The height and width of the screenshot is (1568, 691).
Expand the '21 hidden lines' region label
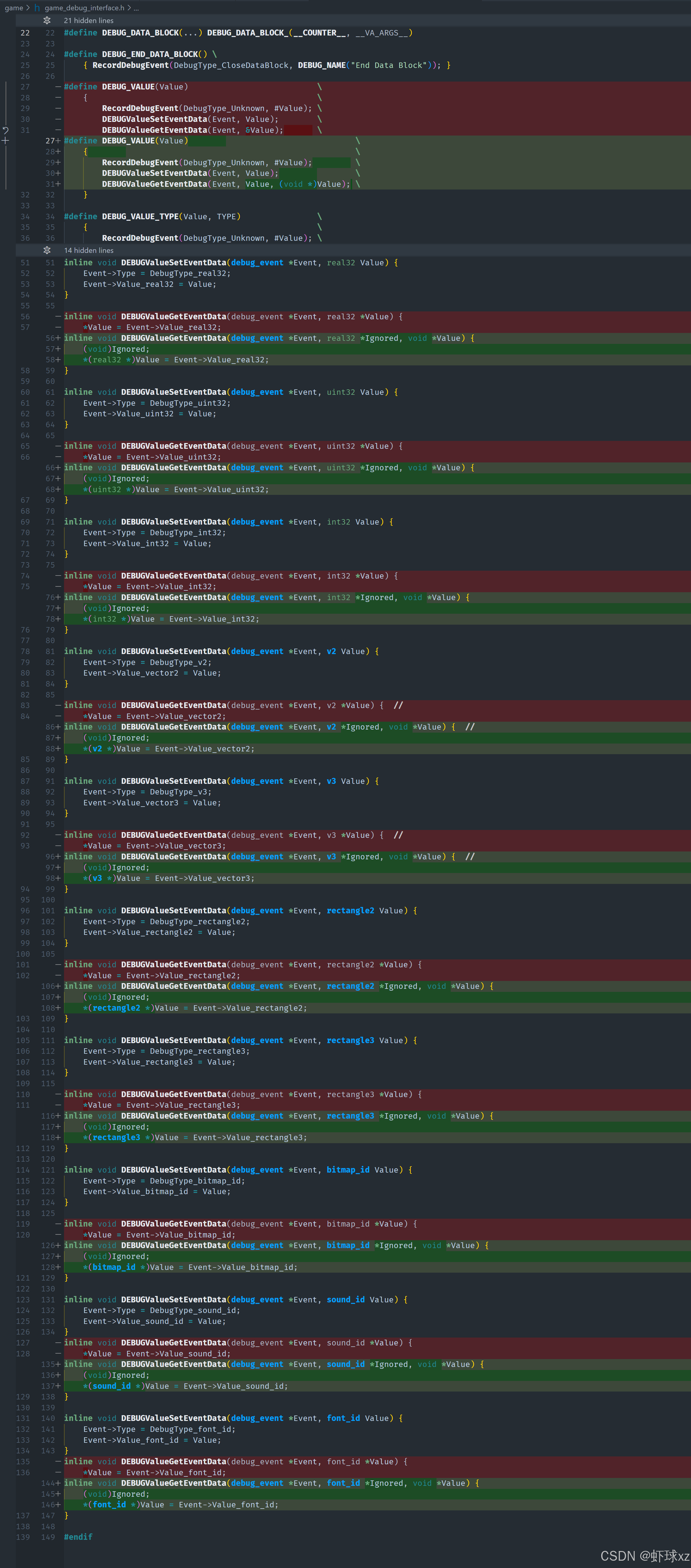point(88,21)
